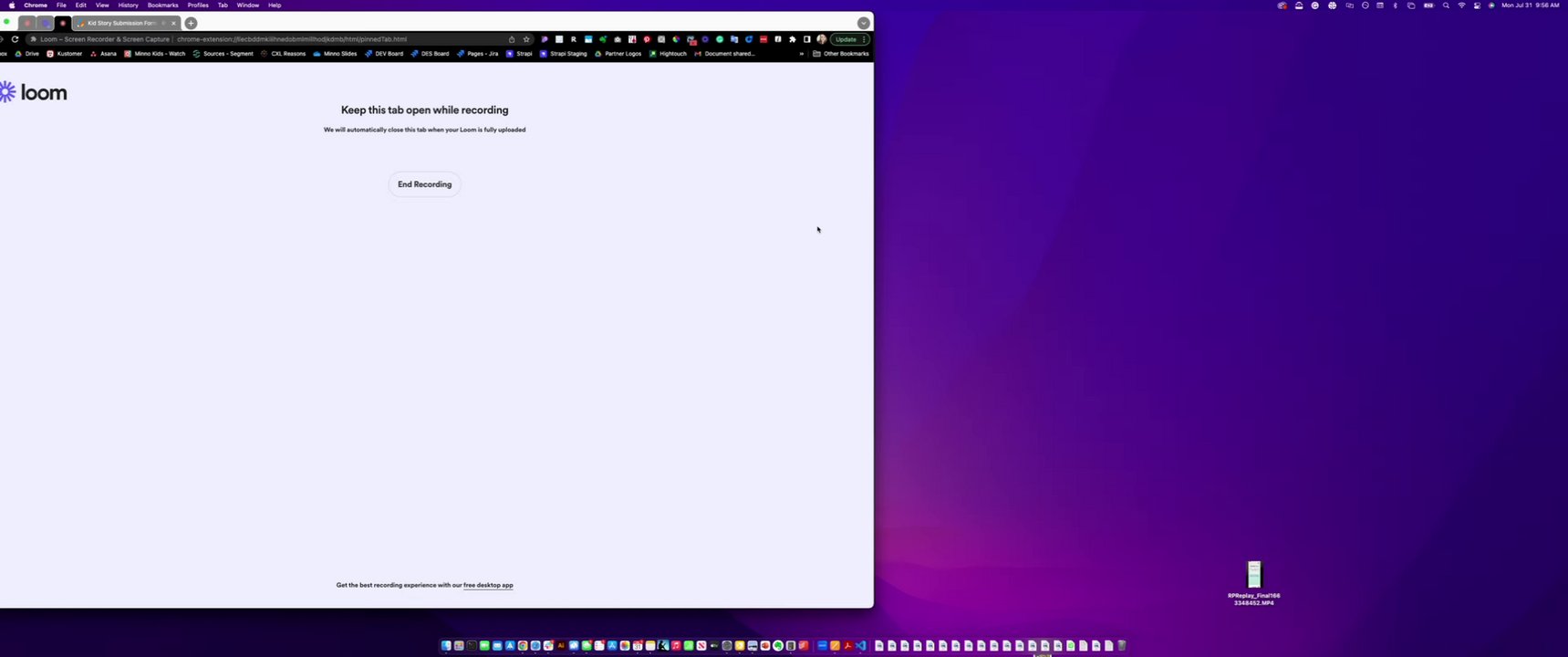Open the Chrome extensions puzzle icon
This screenshot has width=1568, height=657.
click(x=793, y=39)
